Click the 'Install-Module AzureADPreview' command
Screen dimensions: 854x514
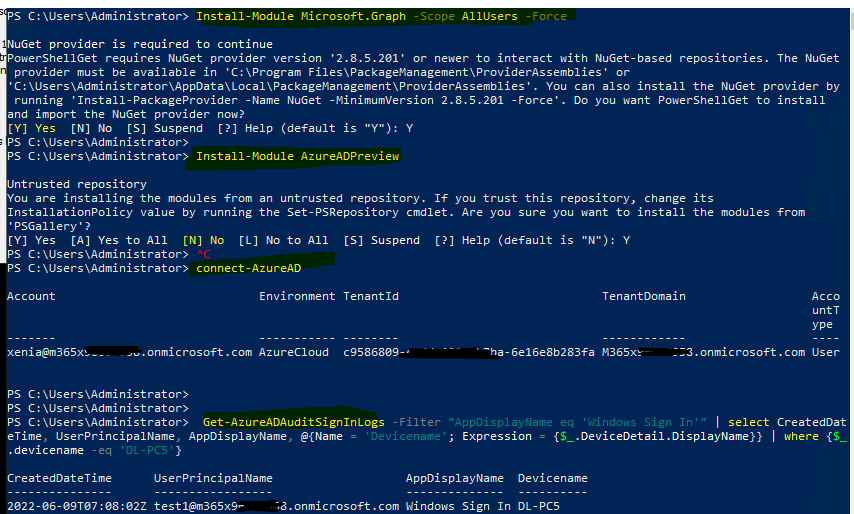click(x=297, y=156)
